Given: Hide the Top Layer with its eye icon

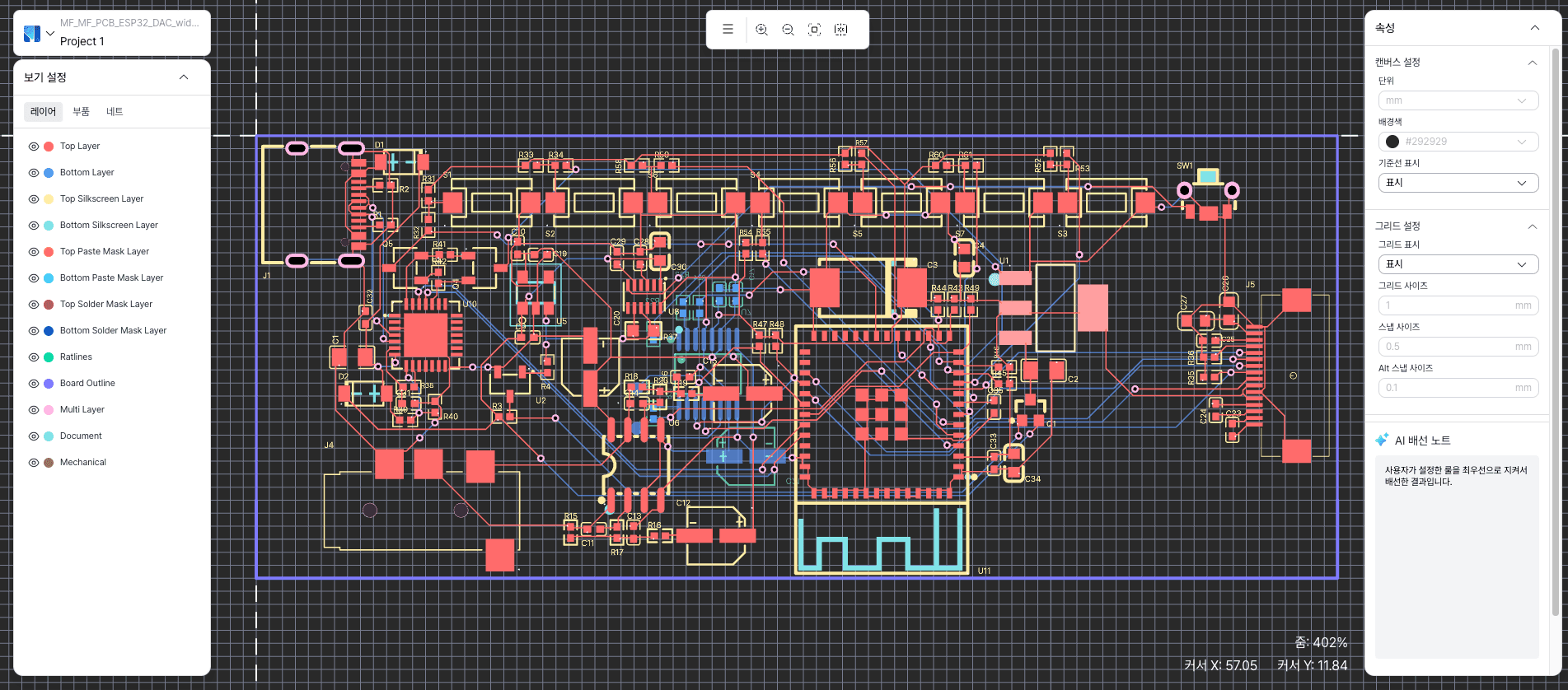Looking at the screenshot, I should (x=34, y=147).
